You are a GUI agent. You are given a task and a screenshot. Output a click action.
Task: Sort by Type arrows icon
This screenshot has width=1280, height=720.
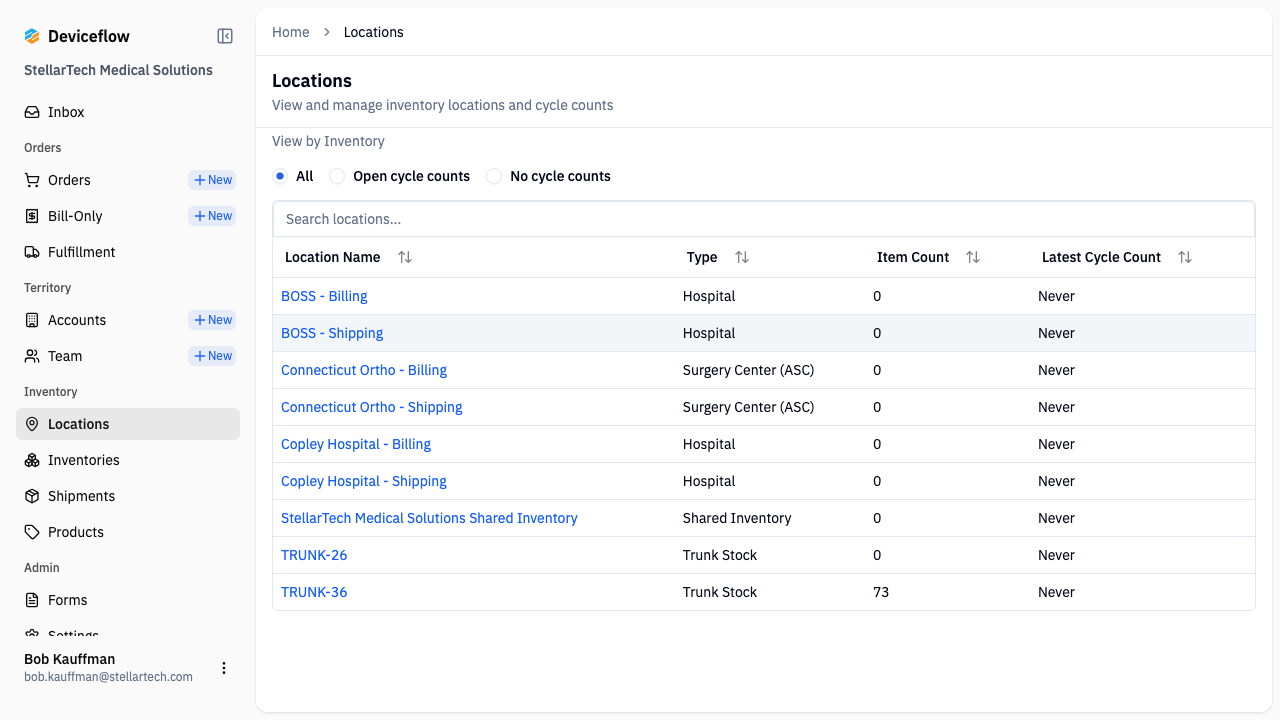coord(742,257)
